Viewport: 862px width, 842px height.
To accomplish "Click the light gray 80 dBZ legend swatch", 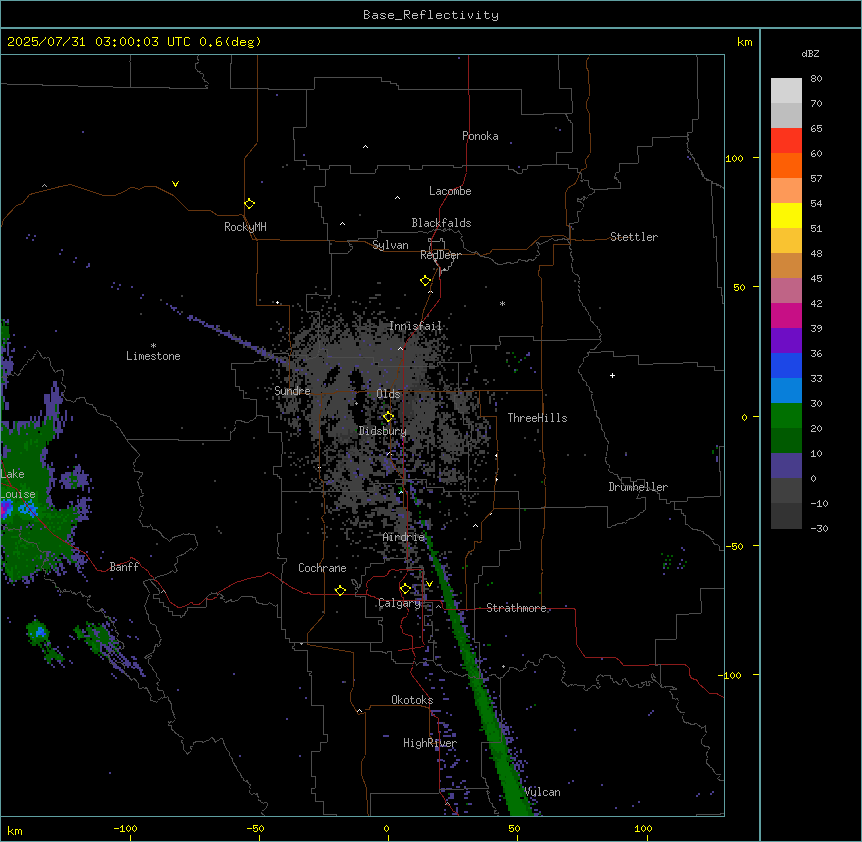I will click(786, 90).
